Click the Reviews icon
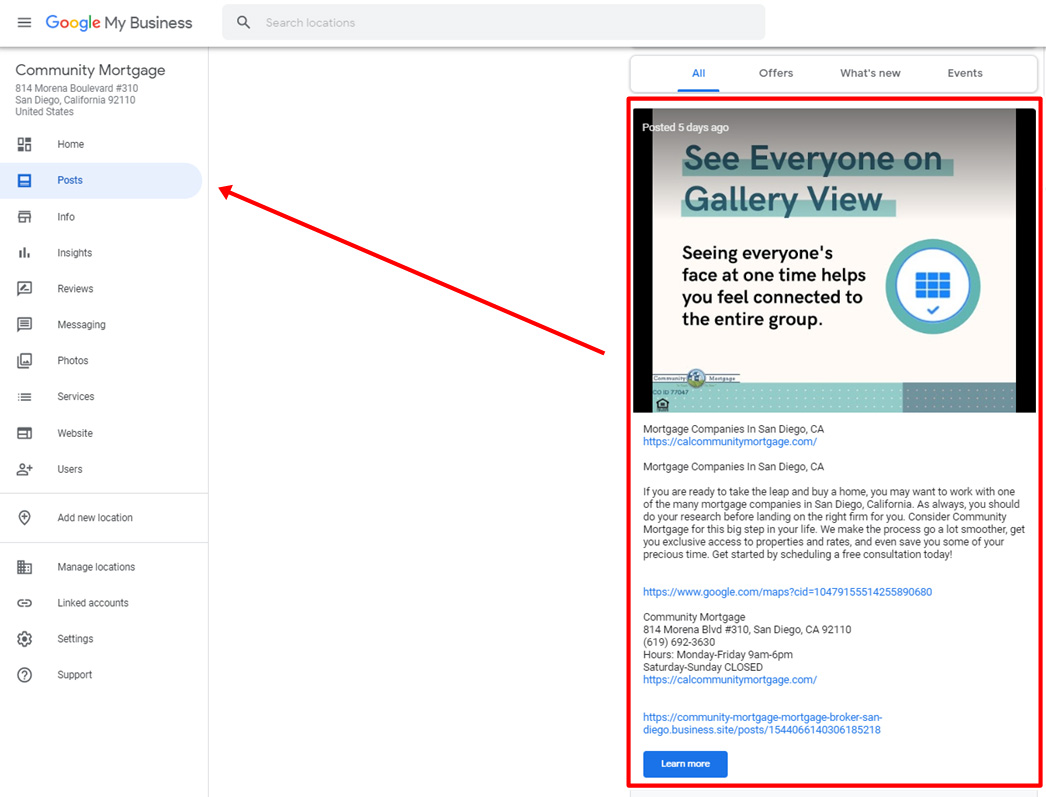The height and width of the screenshot is (797, 1046). [x=25, y=289]
